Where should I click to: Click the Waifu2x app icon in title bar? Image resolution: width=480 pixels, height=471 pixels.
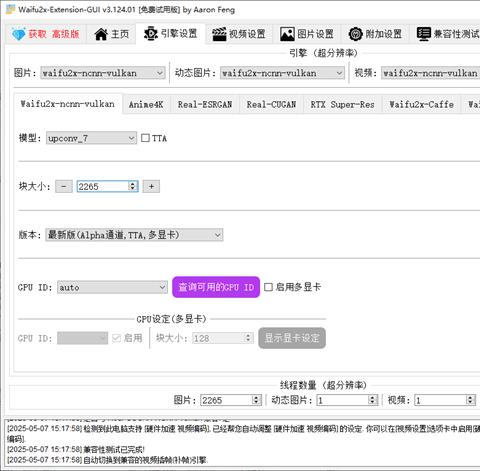10,9
